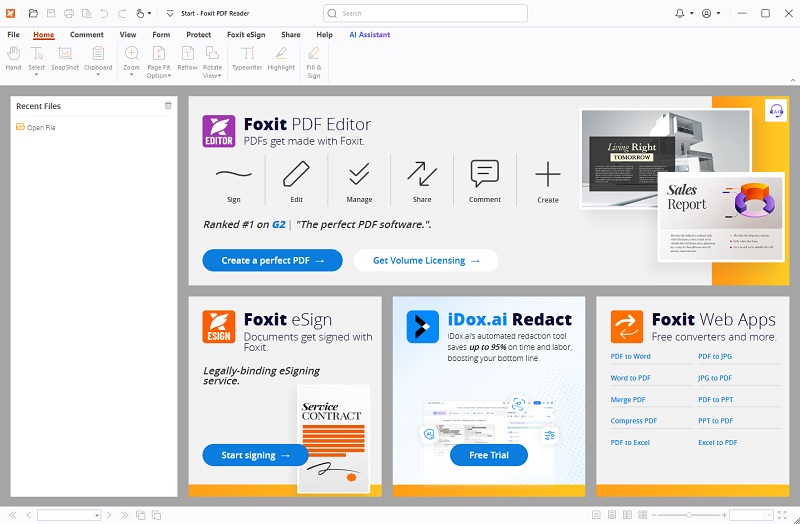The width and height of the screenshot is (800, 524).
Task: Click the Share arrows icon in banner
Action: point(422,174)
